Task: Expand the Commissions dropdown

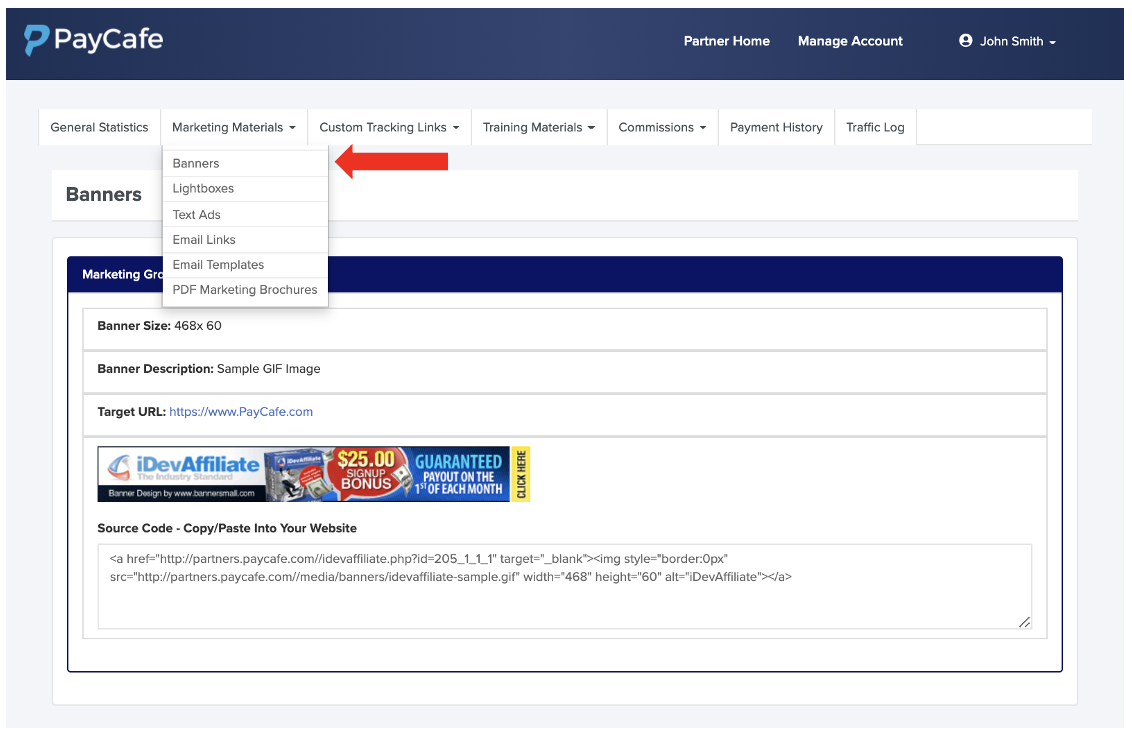Action: pos(662,127)
